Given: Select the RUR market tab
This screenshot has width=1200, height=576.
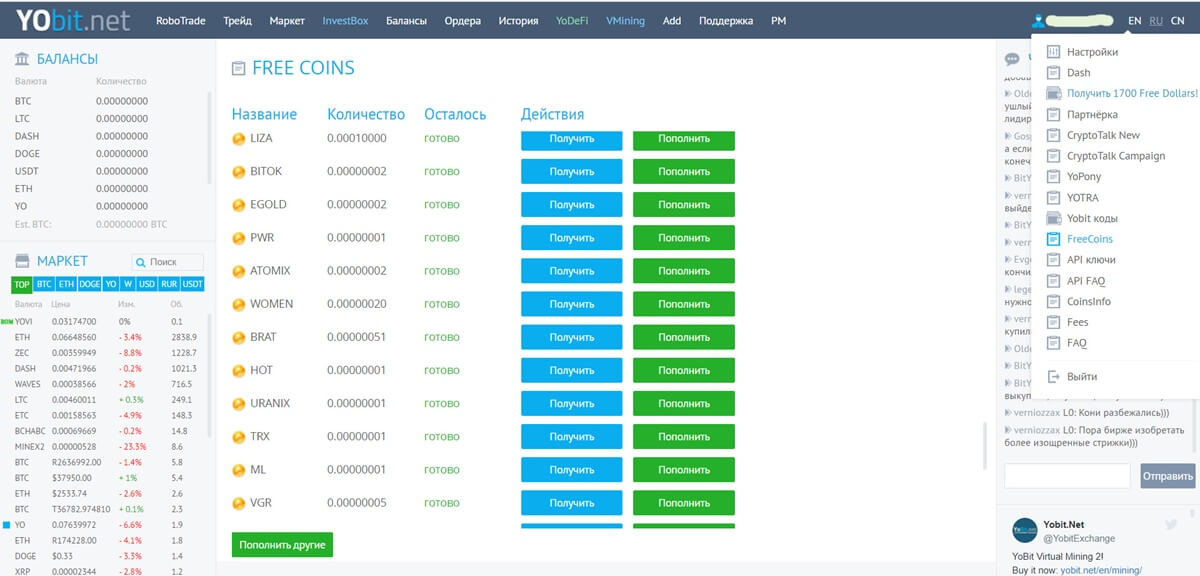Looking at the screenshot, I should tap(170, 284).
